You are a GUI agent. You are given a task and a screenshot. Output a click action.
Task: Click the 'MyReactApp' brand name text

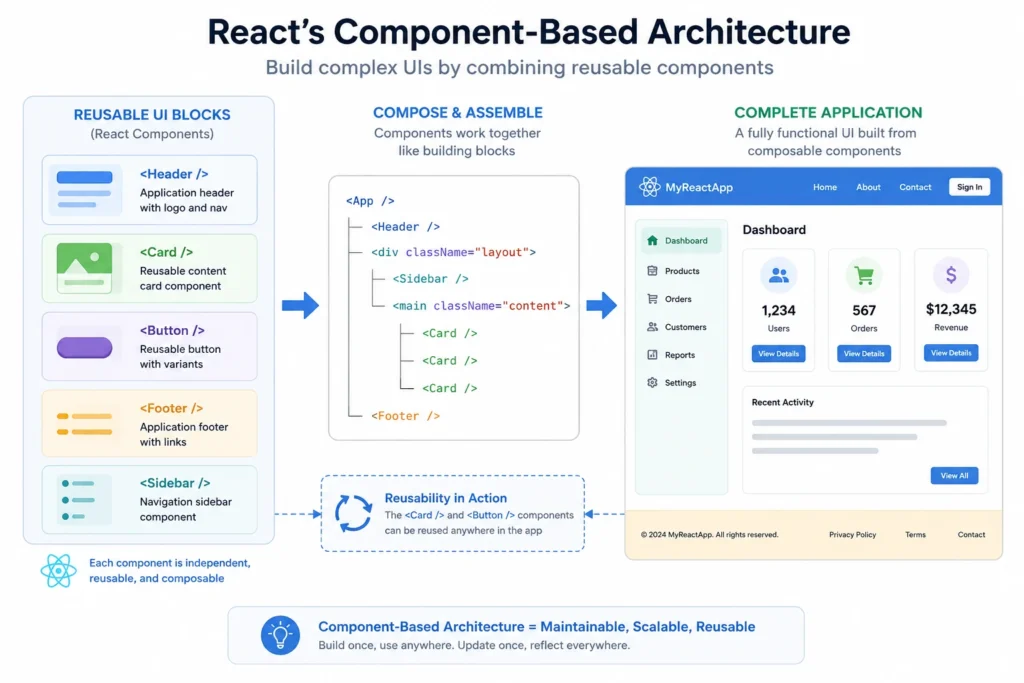point(699,187)
